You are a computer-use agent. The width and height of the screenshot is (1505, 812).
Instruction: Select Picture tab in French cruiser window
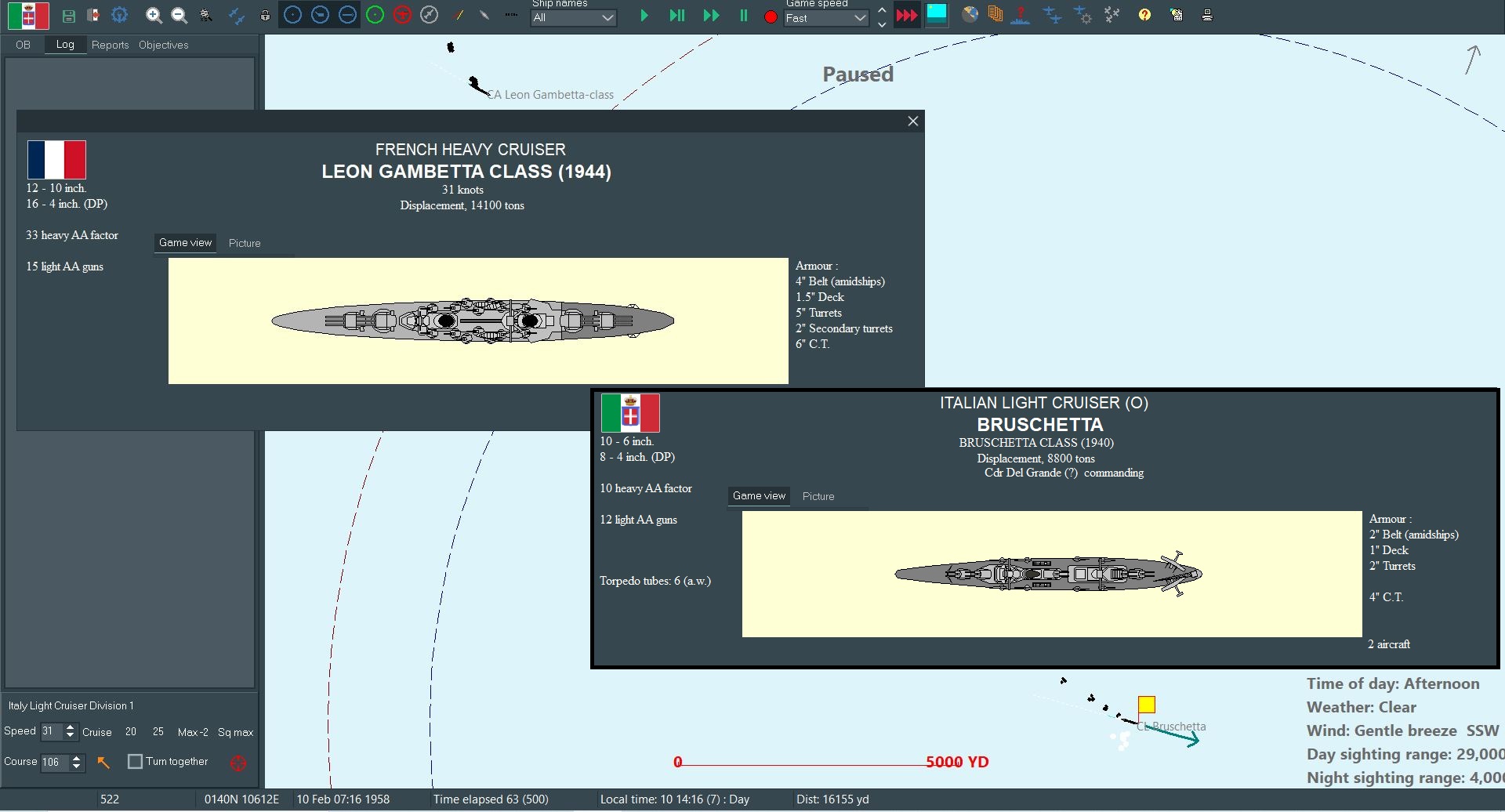[x=245, y=243]
